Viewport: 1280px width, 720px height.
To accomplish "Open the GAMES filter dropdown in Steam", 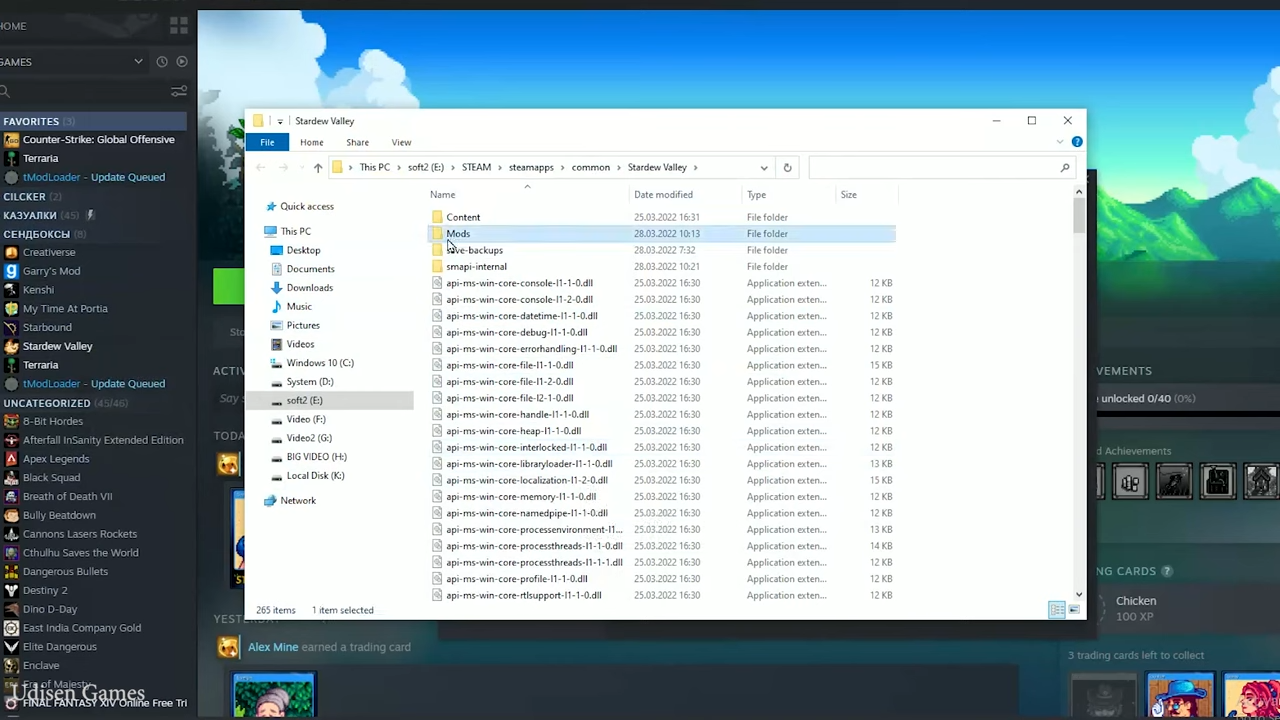I will pos(138,62).
